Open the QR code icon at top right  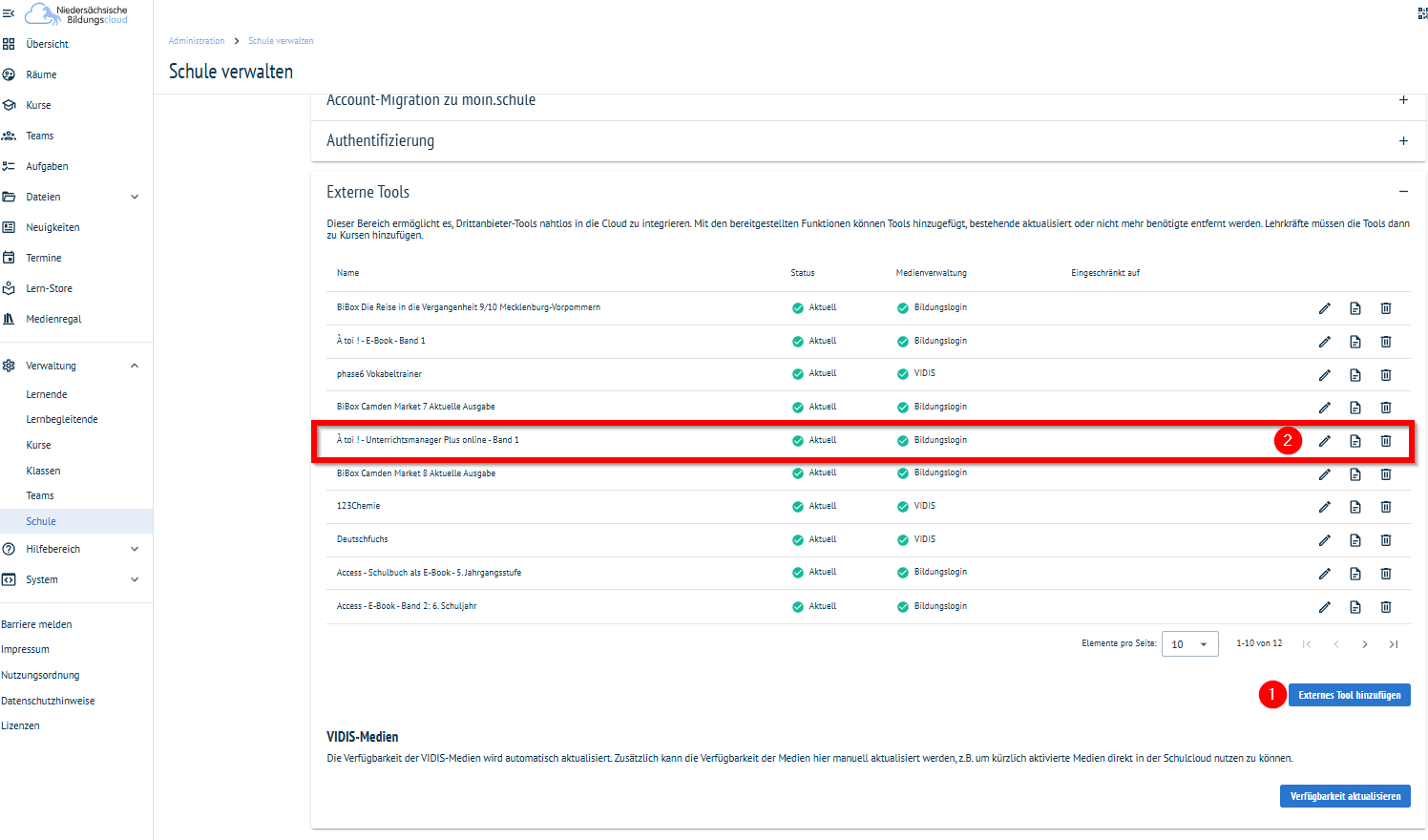click(1421, 13)
